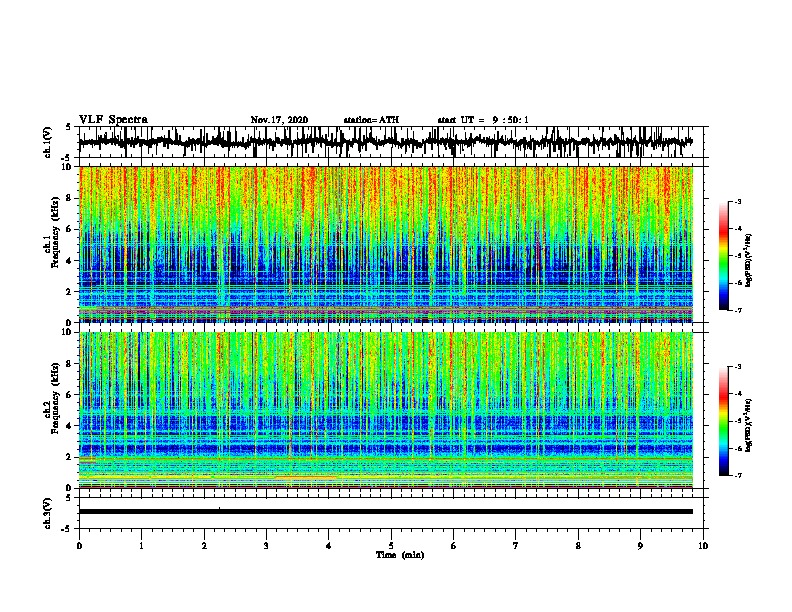Click the "5" tick of the ch.3(V) axis
The image size is (792, 612).
click(x=68, y=498)
